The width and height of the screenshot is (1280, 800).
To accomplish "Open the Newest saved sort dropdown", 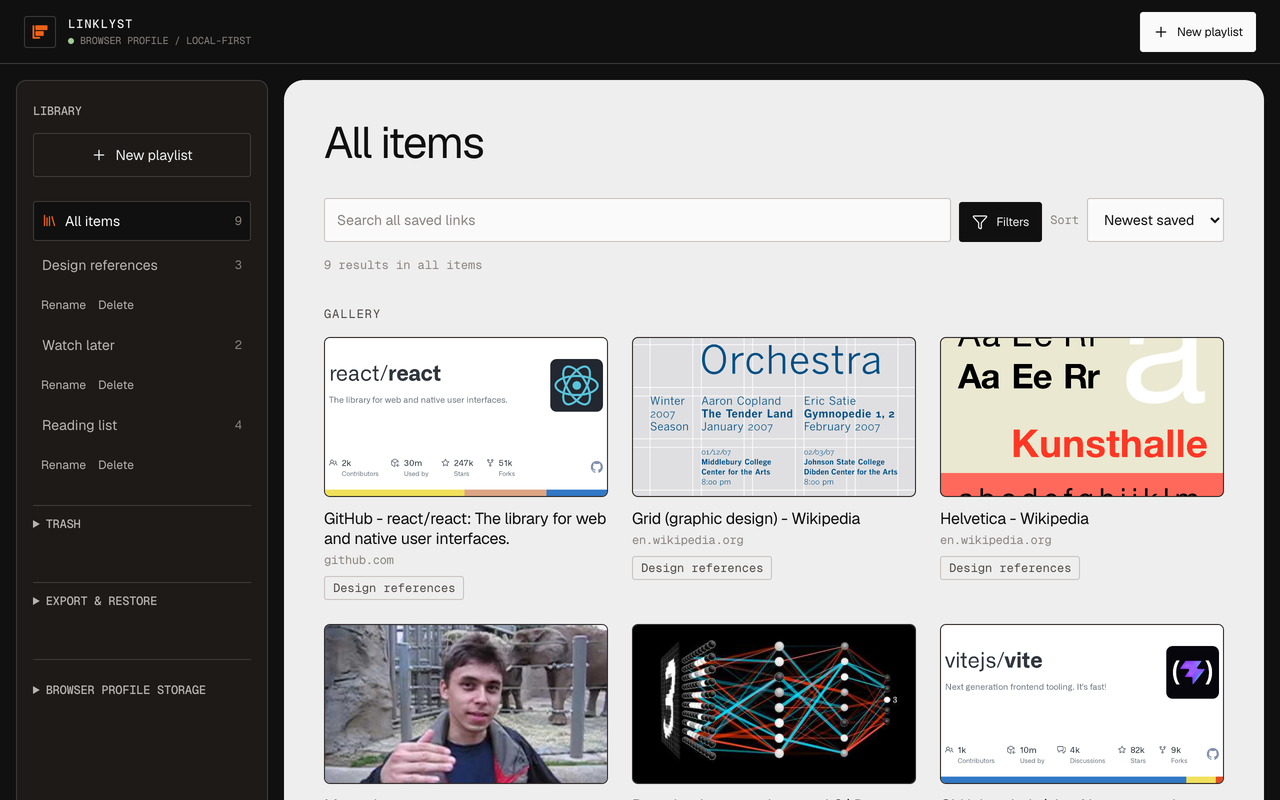I will pos(1155,220).
